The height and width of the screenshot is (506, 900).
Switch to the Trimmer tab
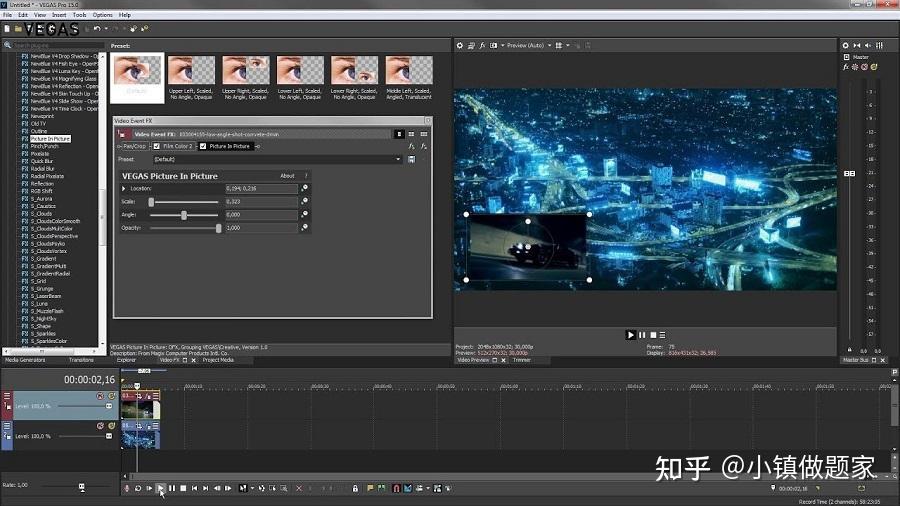[x=521, y=360]
